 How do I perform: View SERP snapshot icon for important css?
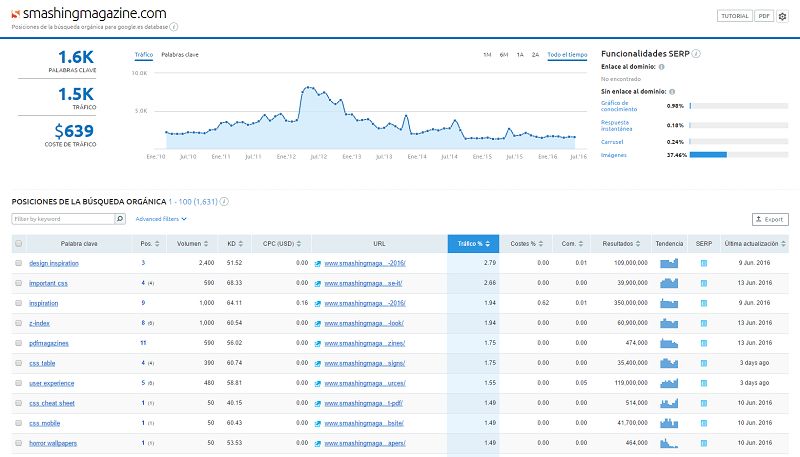(x=704, y=283)
